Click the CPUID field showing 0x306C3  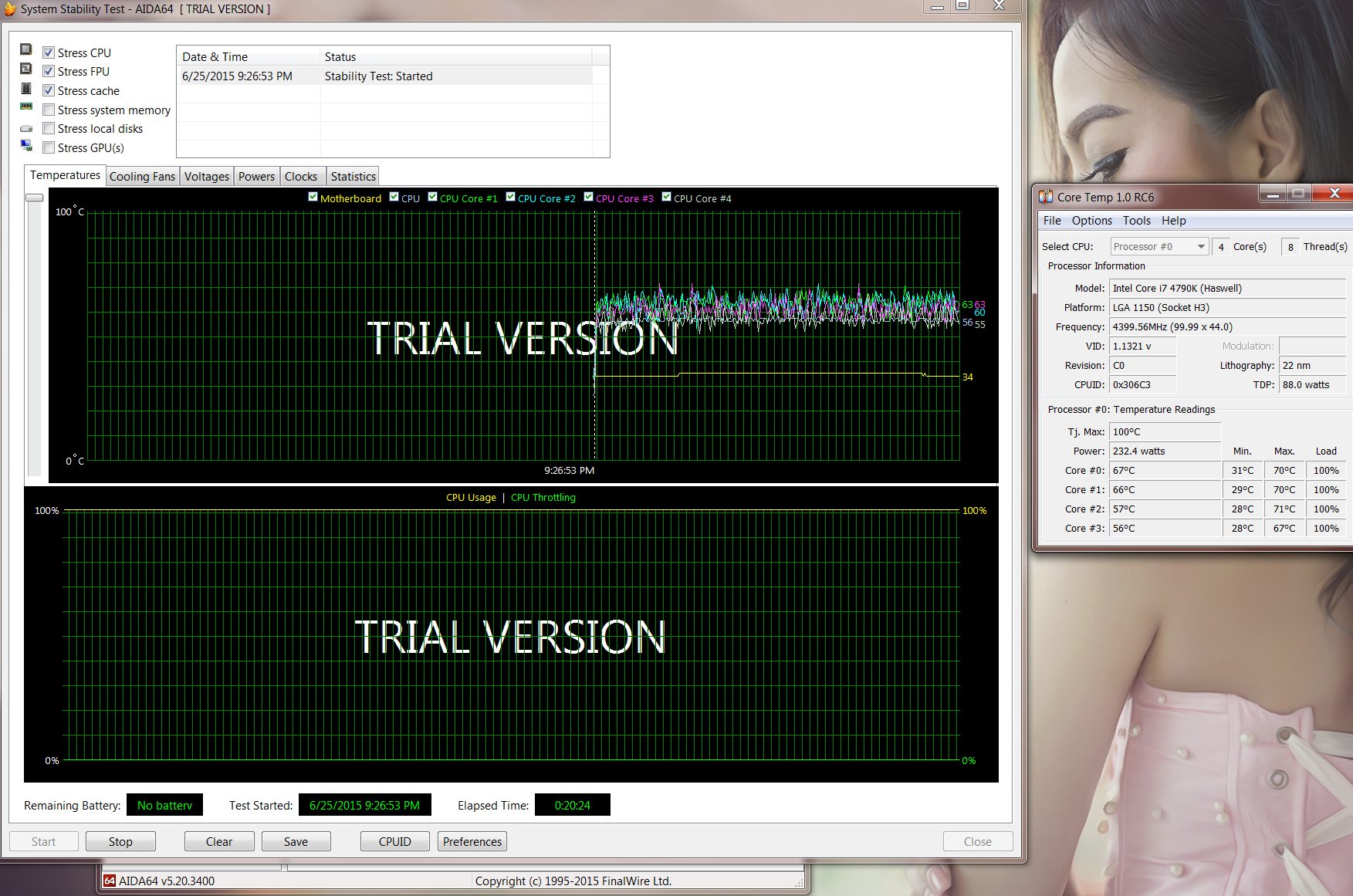(x=1142, y=385)
